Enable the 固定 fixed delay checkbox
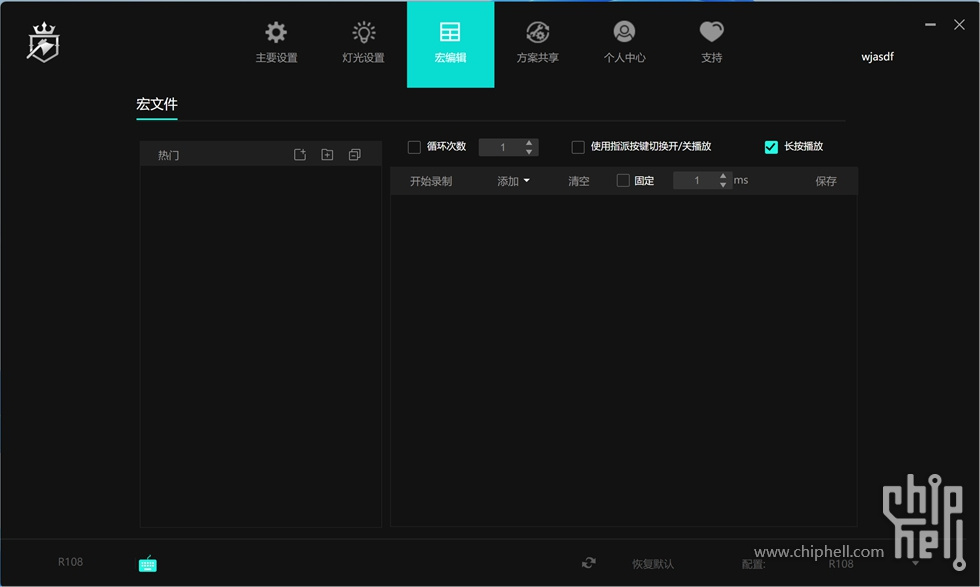This screenshot has width=980, height=587. click(623, 181)
